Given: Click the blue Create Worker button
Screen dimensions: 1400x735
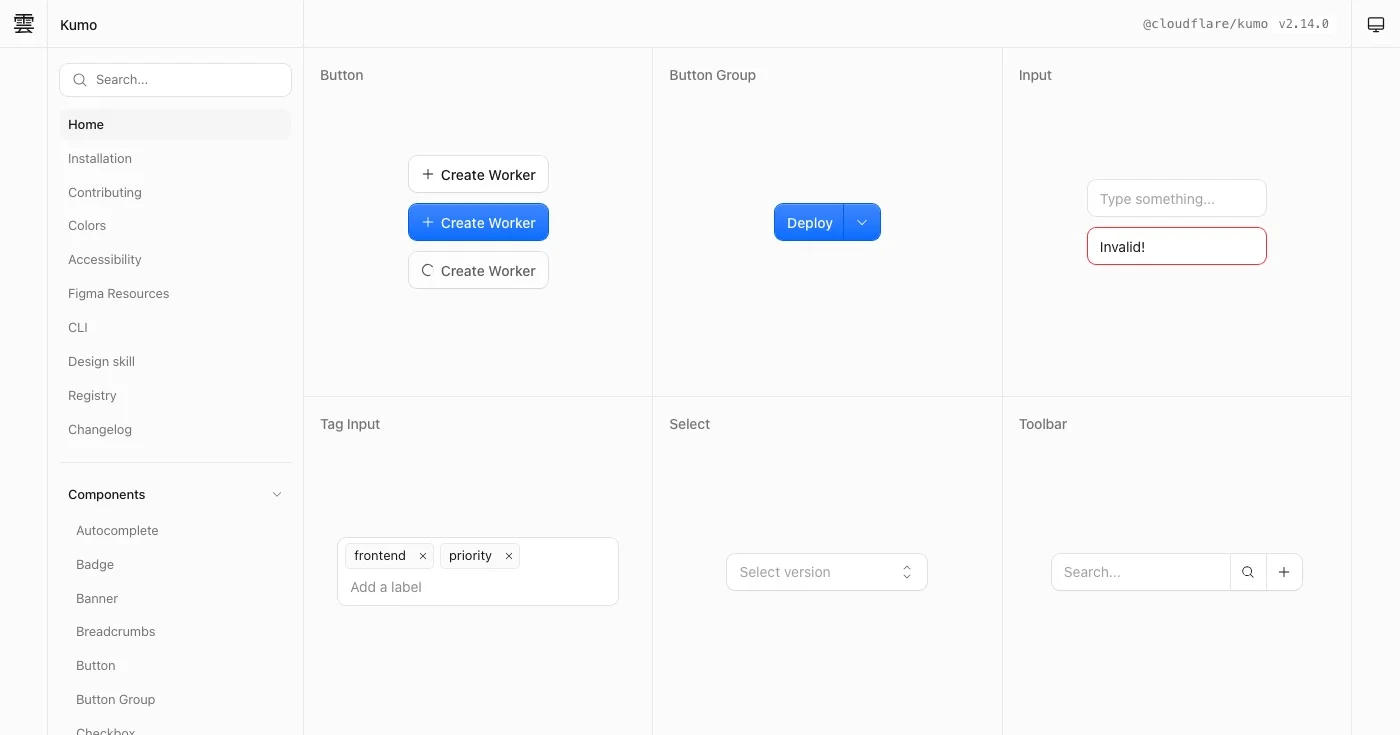Looking at the screenshot, I should click(478, 222).
